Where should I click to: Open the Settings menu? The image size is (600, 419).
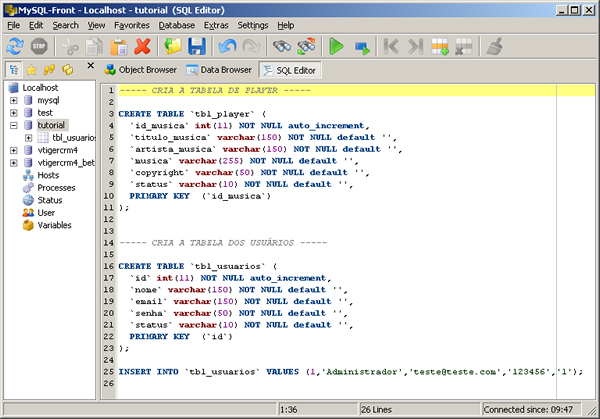pos(253,25)
